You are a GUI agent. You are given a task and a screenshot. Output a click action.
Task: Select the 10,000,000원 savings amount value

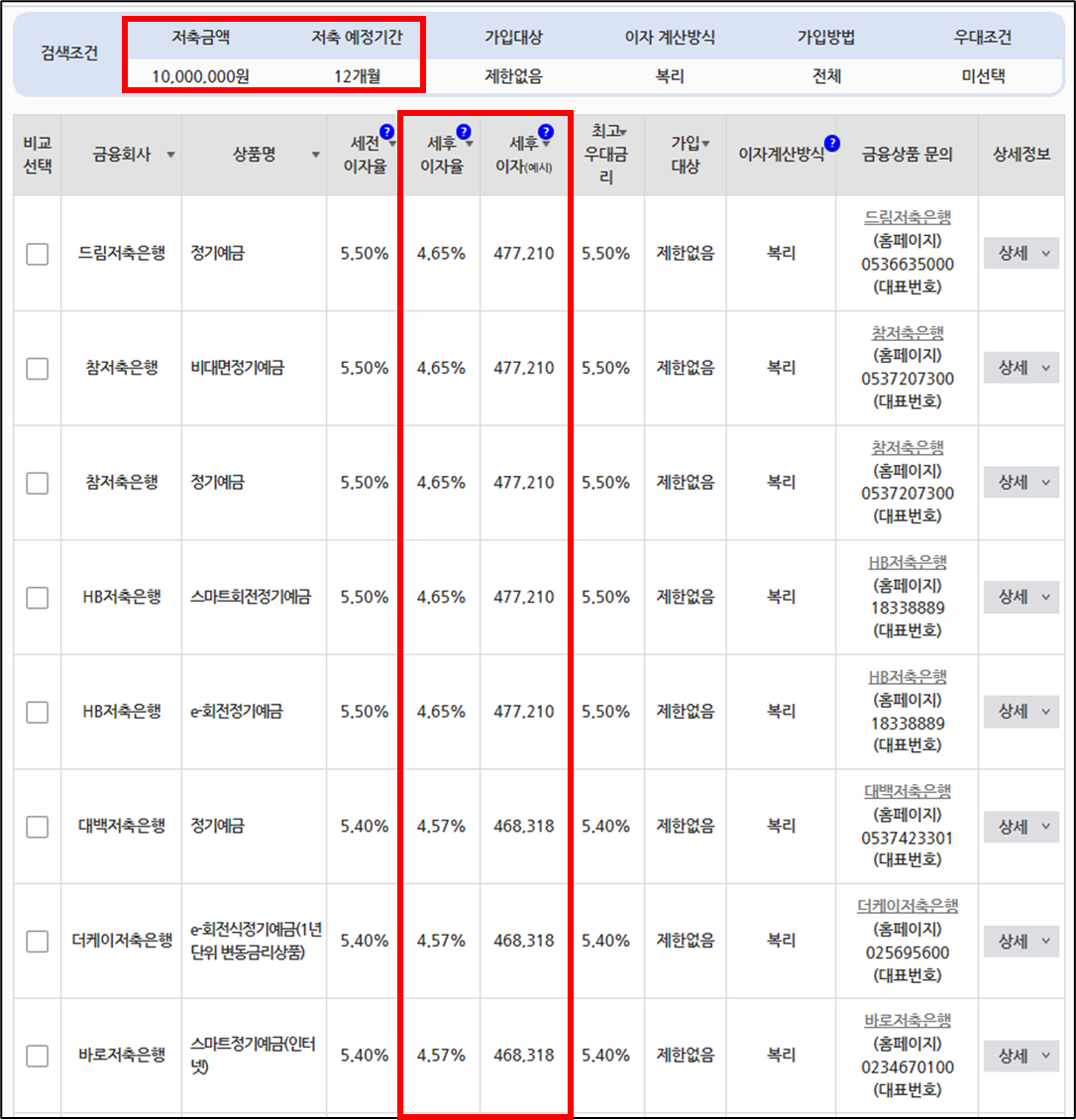[x=200, y=75]
